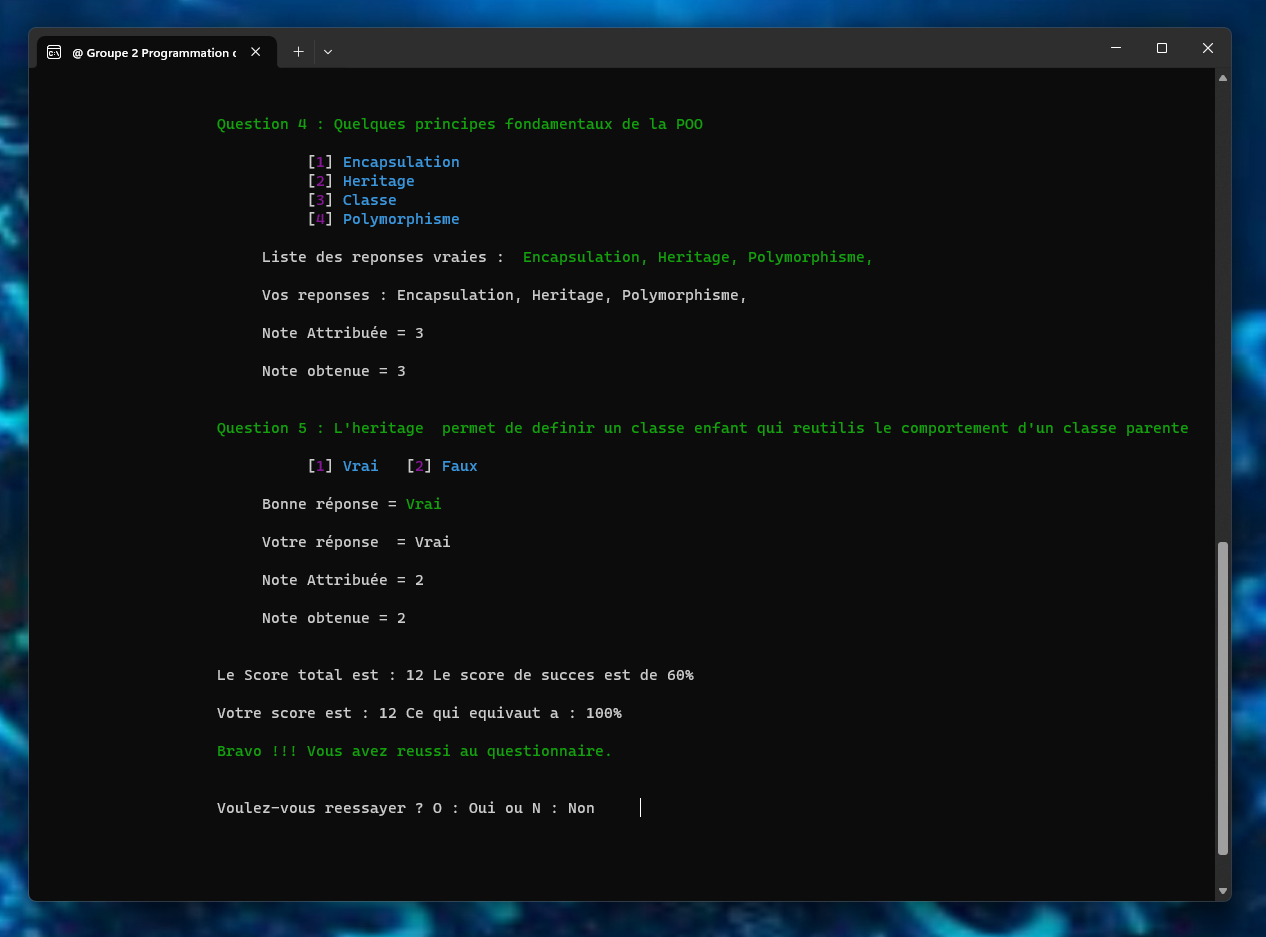The image size is (1266, 937).
Task: Expand the new tab profiles dropdown chevron
Action: click(328, 52)
